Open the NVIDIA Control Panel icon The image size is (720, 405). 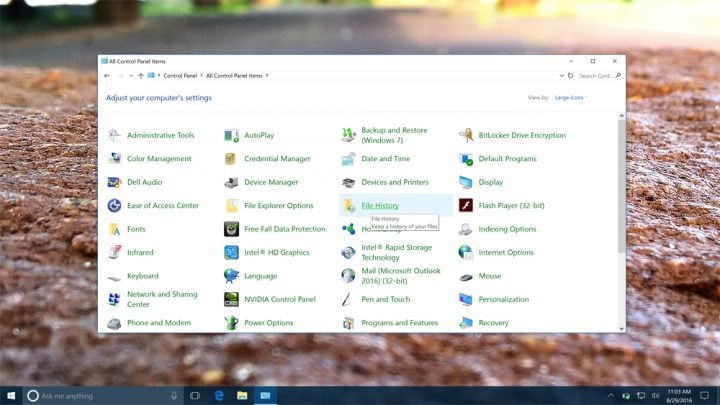[231, 299]
